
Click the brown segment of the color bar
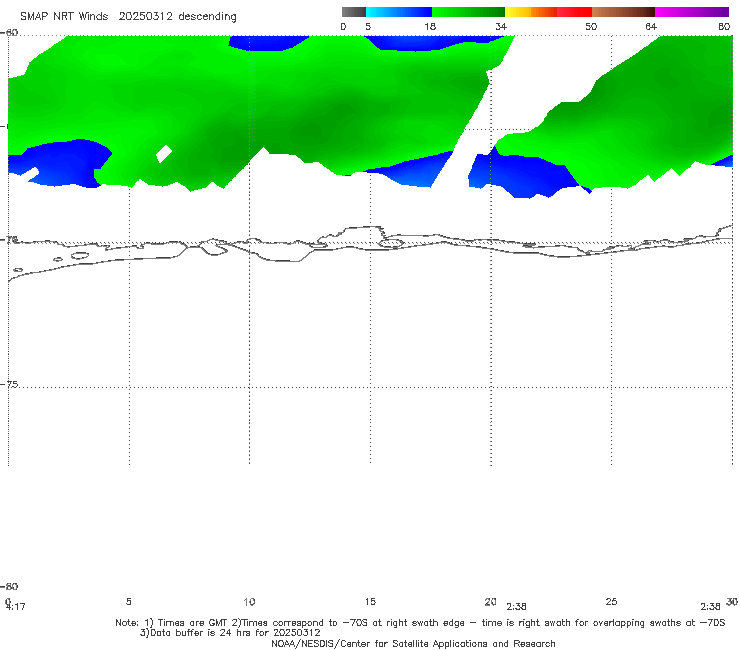pyautogui.click(x=623, y=12)
